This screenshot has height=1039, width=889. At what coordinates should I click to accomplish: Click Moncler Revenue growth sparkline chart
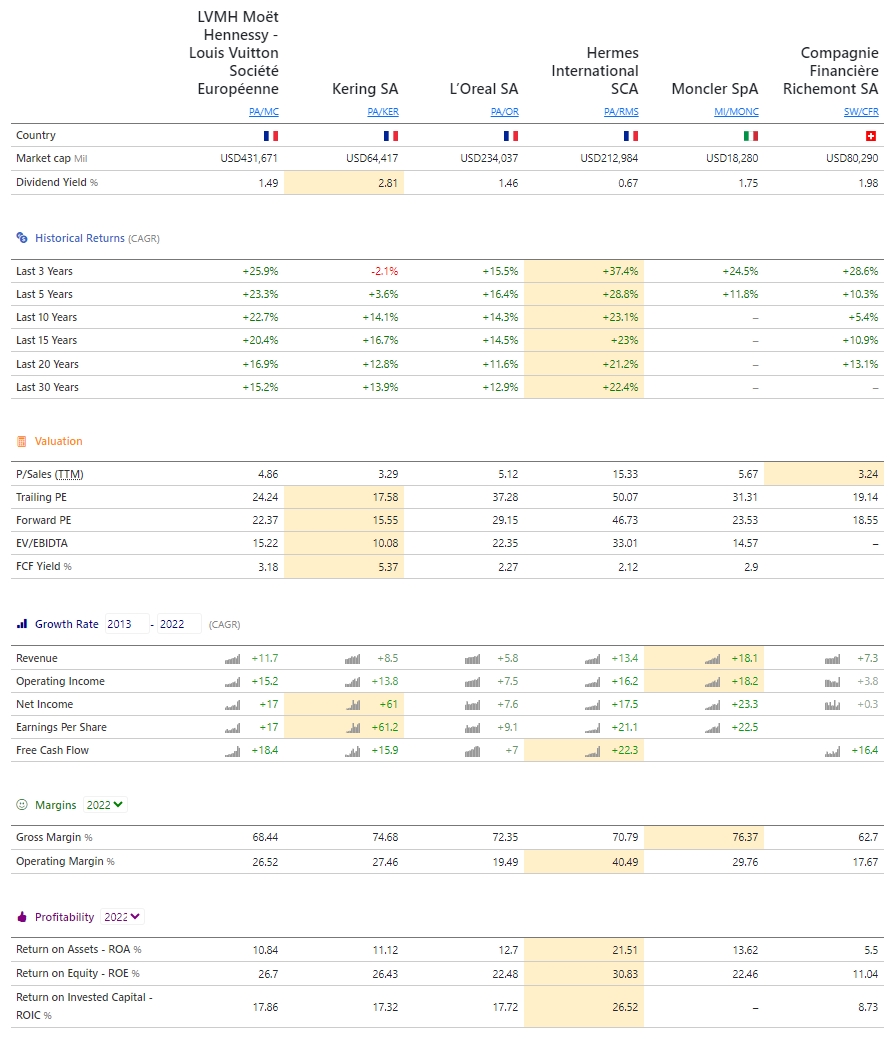pyautogui.click(x=712, y=659)
